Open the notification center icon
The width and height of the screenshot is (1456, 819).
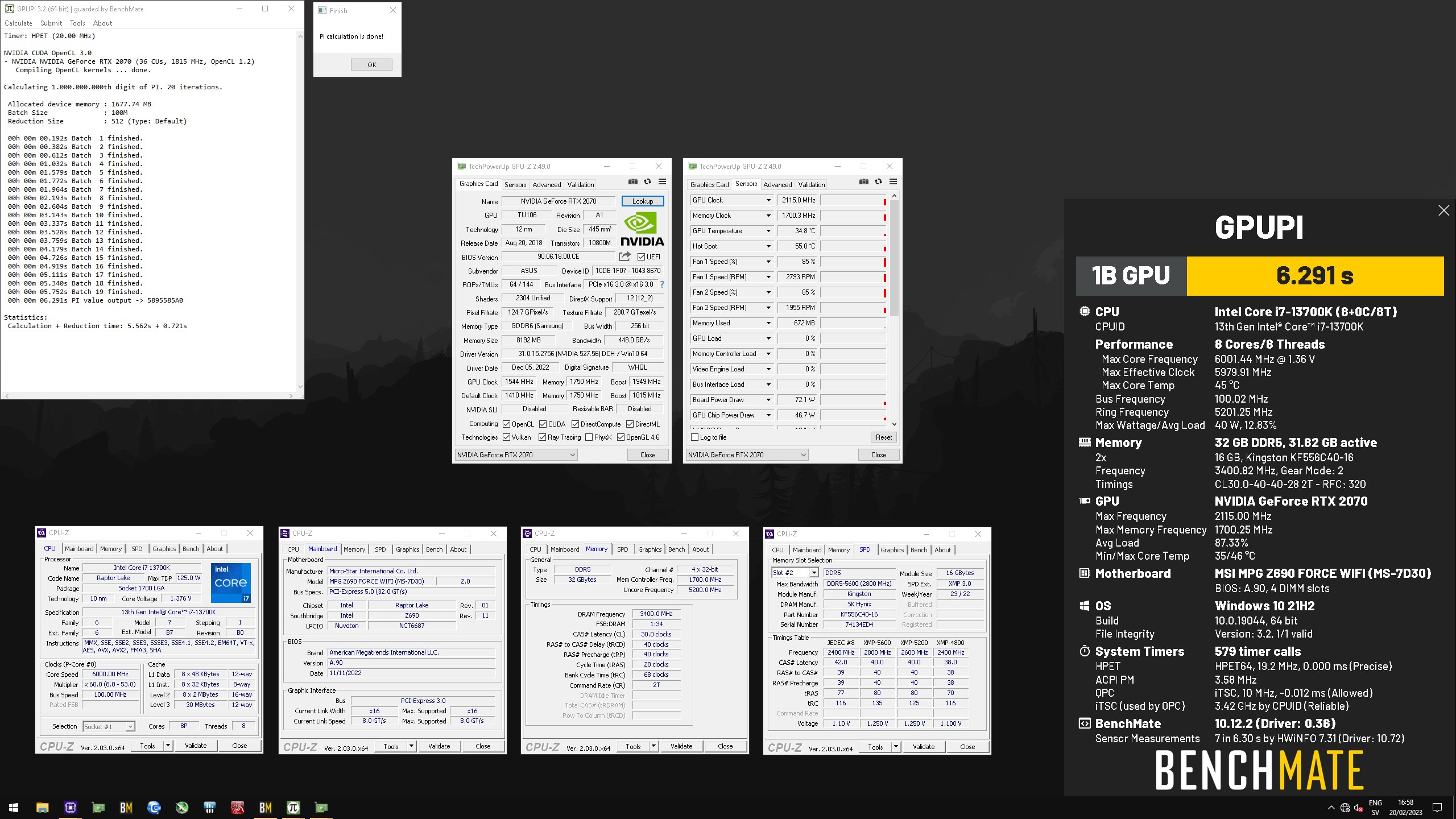coord(1437,808)
